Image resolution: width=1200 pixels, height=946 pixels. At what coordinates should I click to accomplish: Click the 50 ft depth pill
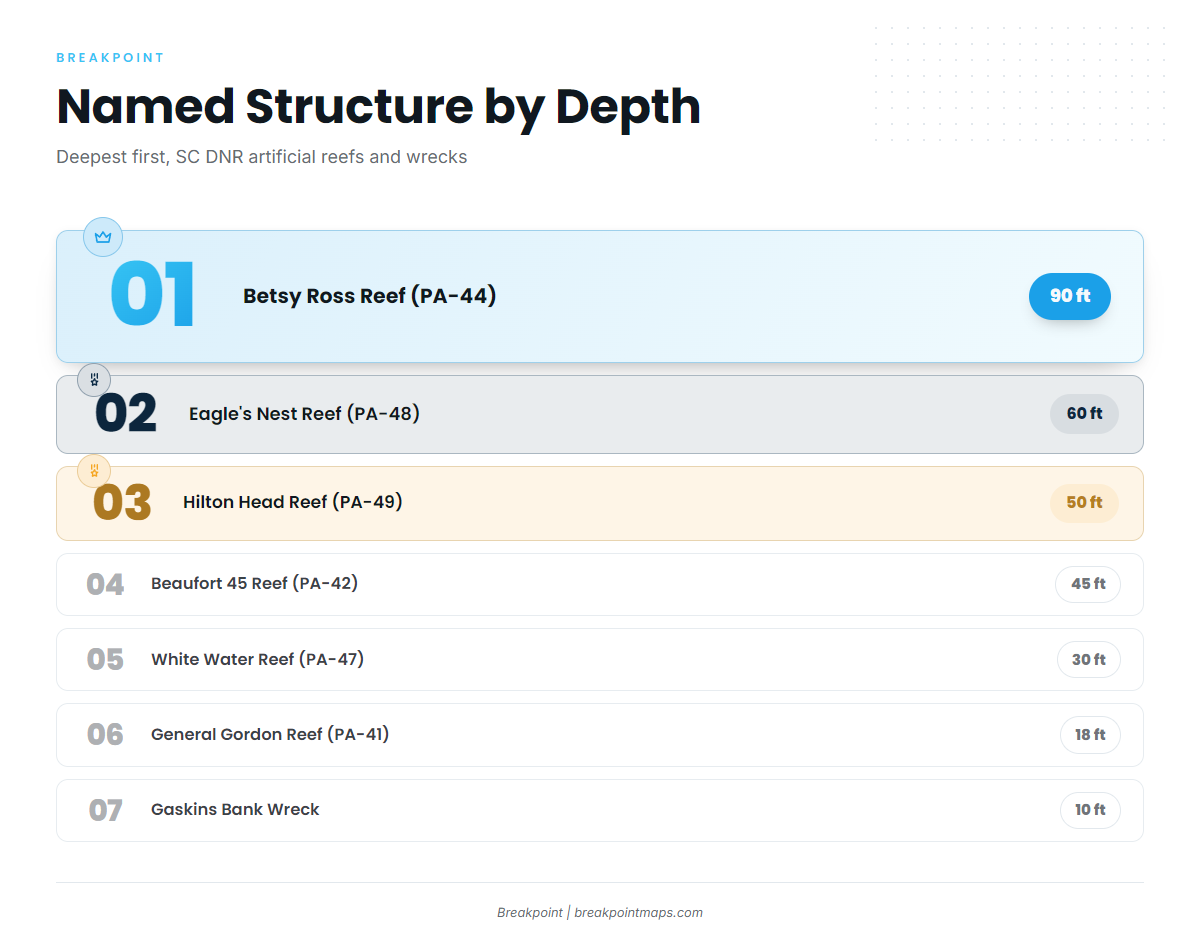[1084, 503]
